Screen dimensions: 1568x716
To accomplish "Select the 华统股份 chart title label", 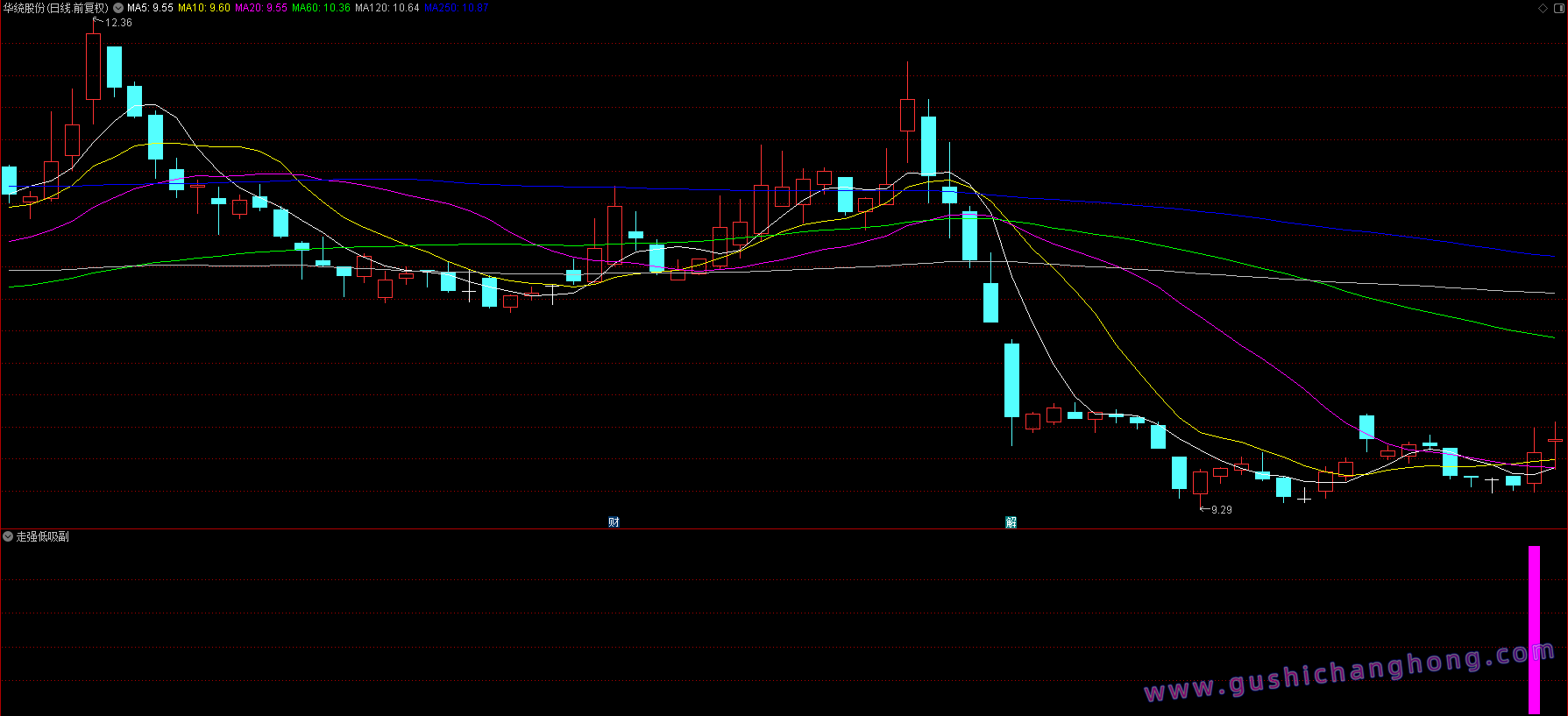I will coord(55,8).
